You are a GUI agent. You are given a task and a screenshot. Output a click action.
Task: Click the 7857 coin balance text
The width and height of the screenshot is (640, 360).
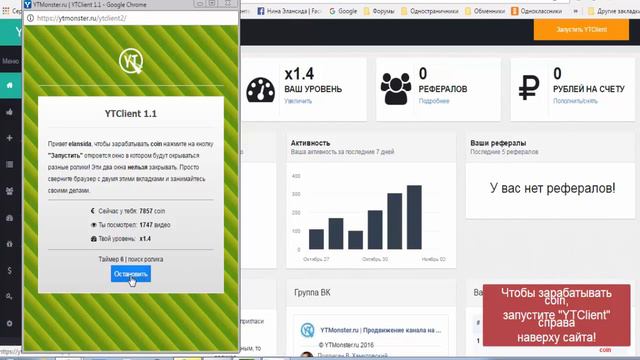click(152, 211)
